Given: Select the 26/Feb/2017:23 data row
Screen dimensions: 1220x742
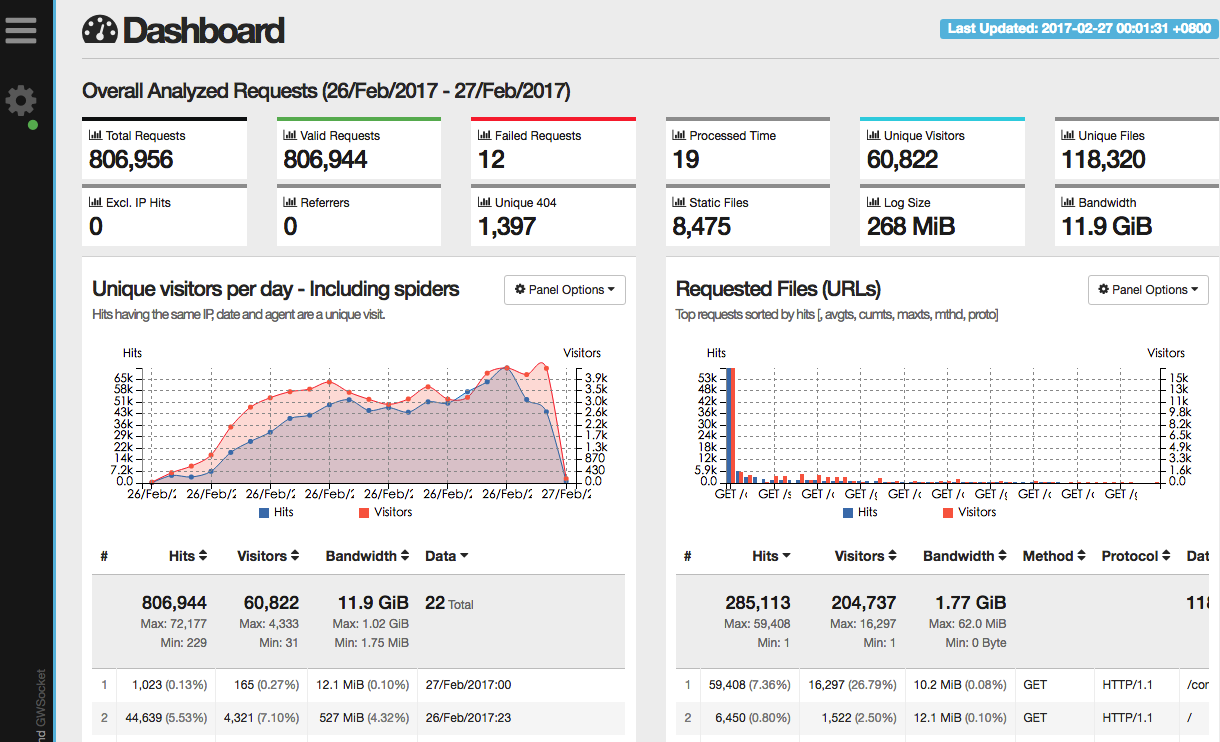Looking at the screenshot, I should 358,718.
